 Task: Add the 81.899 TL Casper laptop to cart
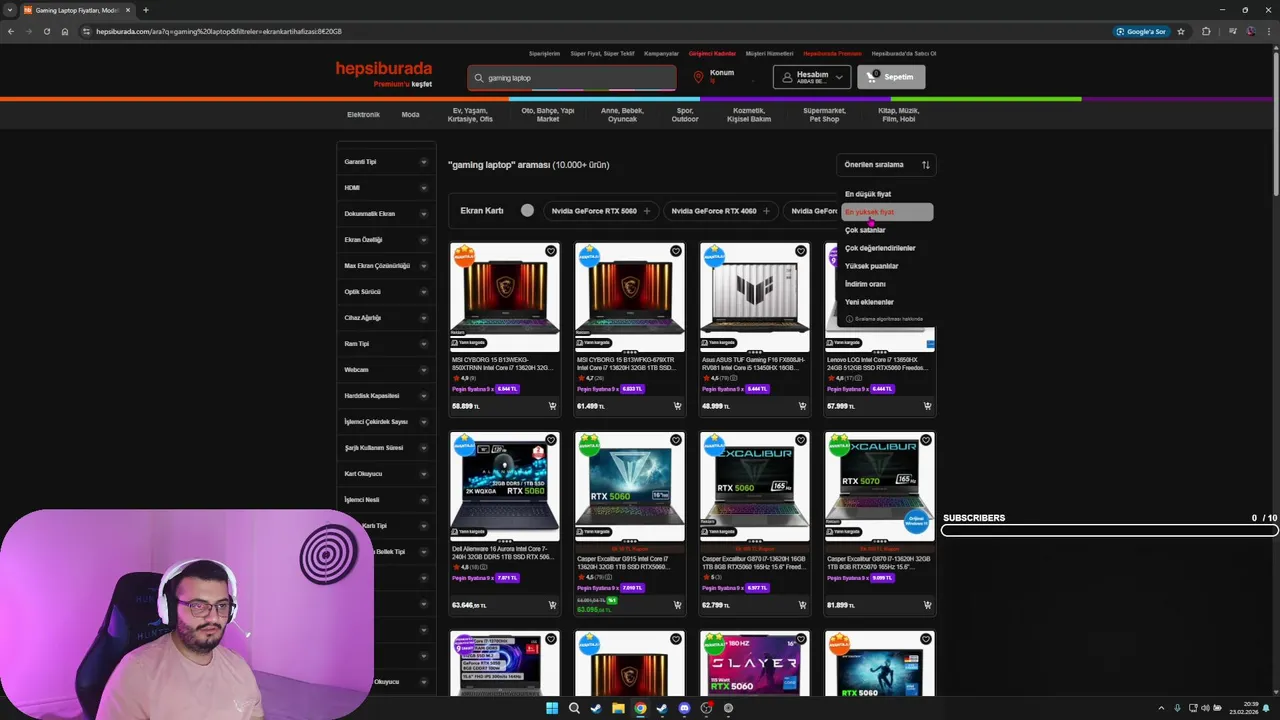(927, 605)
